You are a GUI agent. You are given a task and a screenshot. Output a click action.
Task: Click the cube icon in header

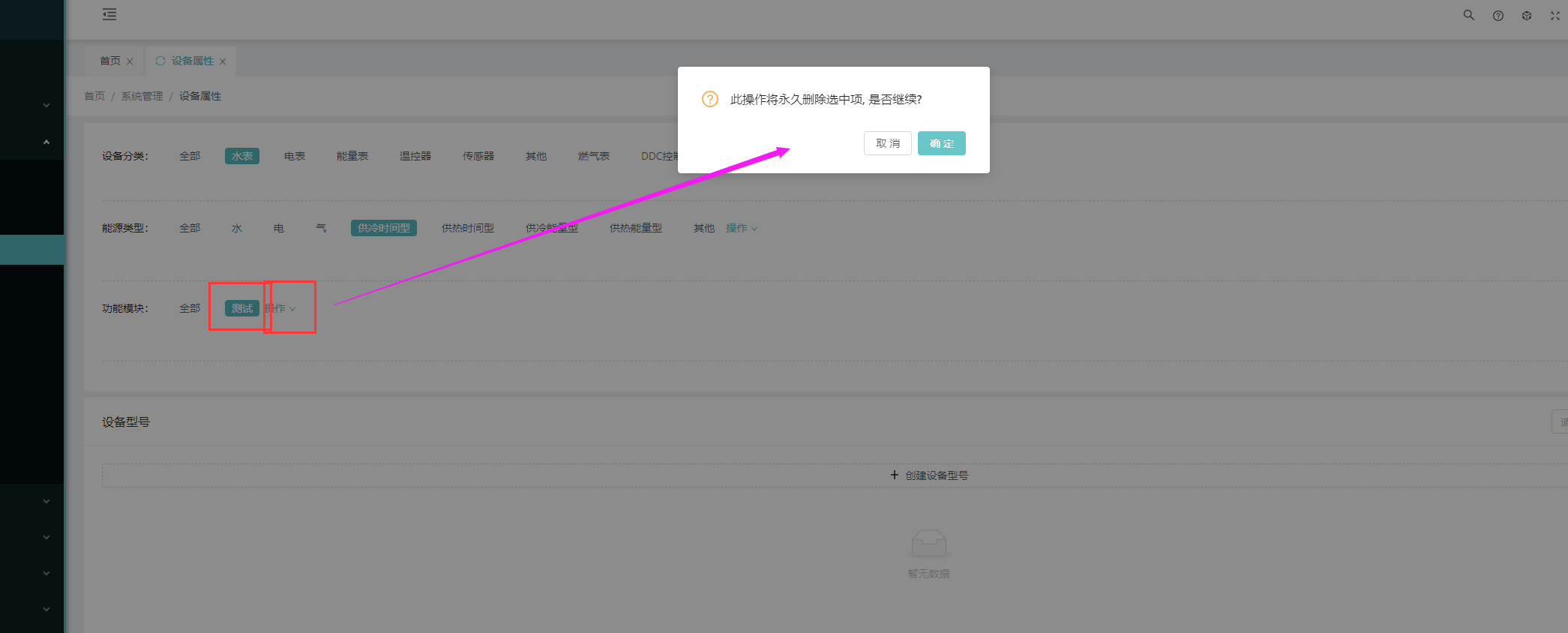[x=1527, y=16]
